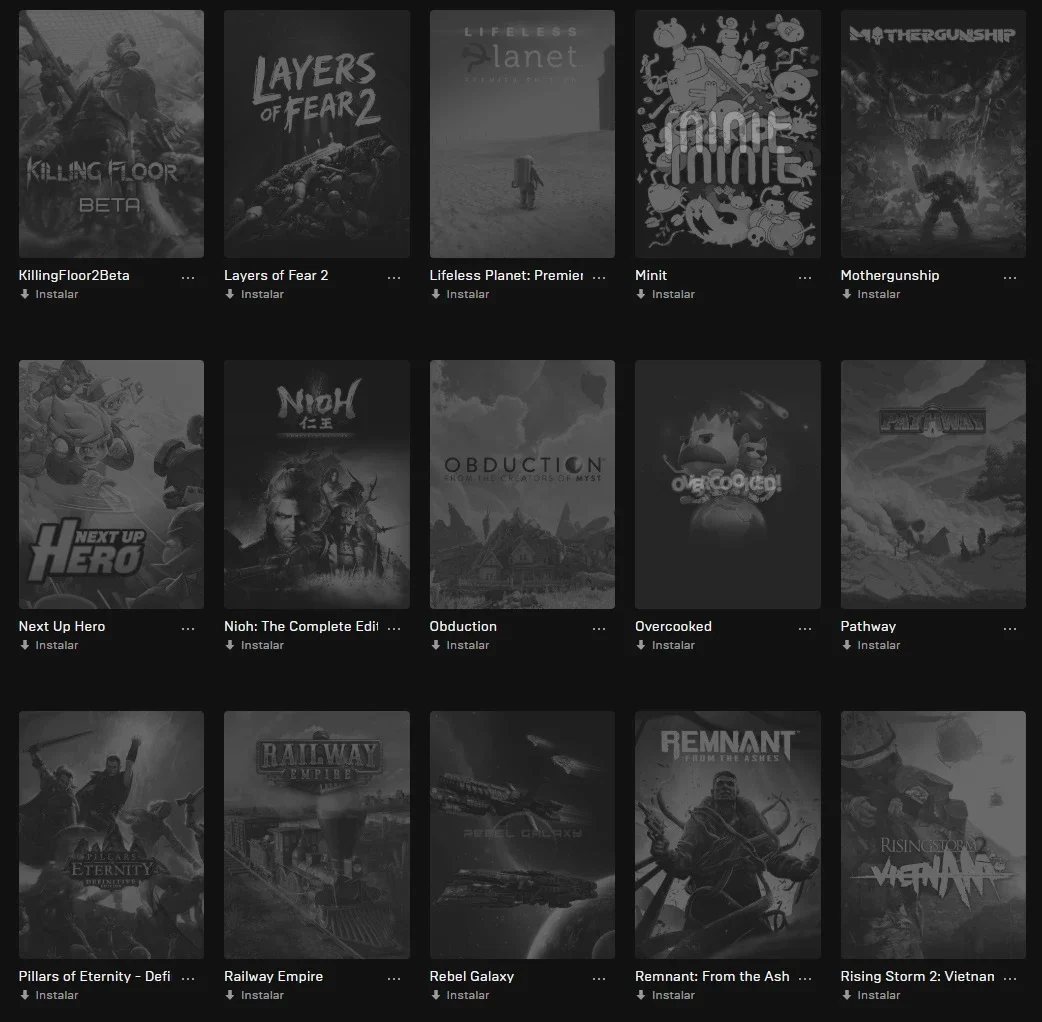Click Instalar under Mothergunship

871,294
